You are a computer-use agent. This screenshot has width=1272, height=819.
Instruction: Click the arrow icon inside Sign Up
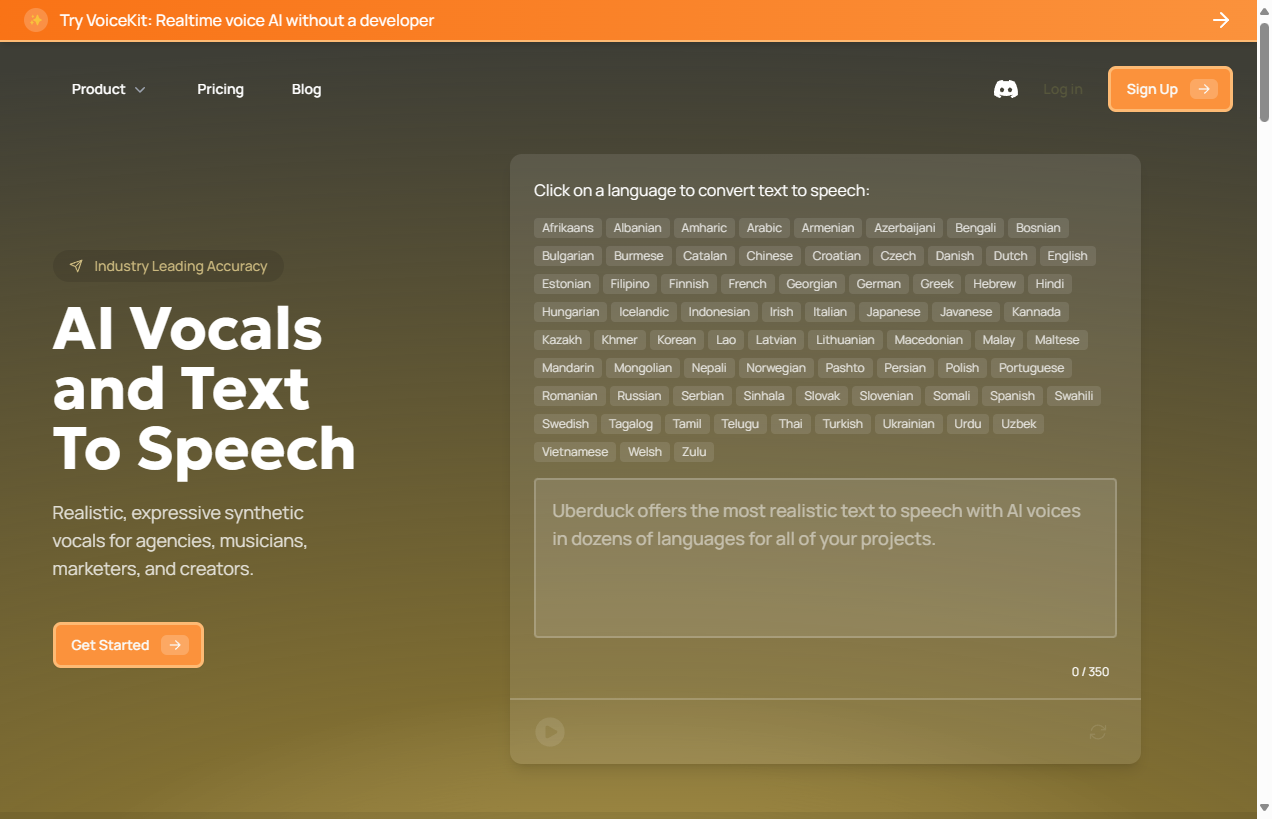1204,89
